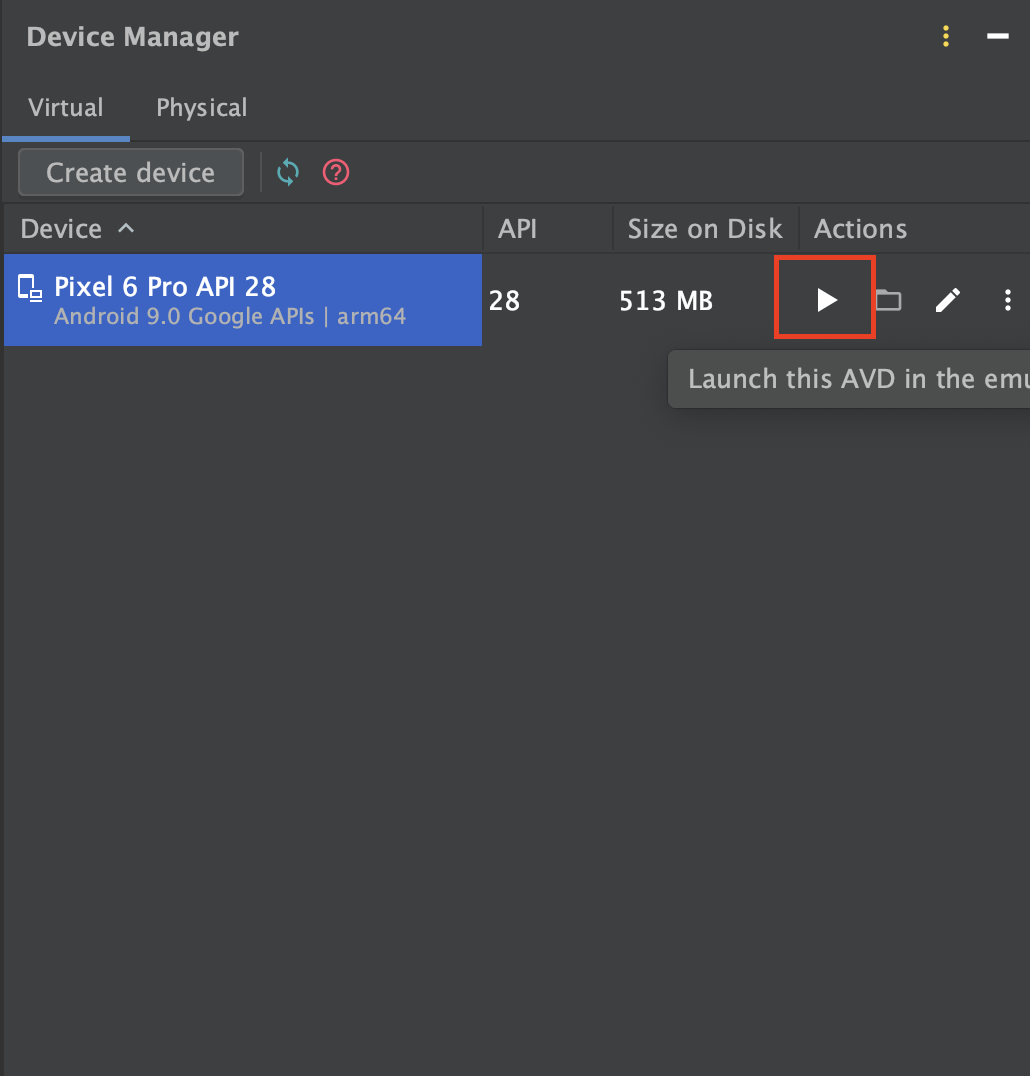1030x1076 pixels.
Task: Click the virtual device type icon beside Pixel 6 Pro
Action: click(x=30, y=288)
